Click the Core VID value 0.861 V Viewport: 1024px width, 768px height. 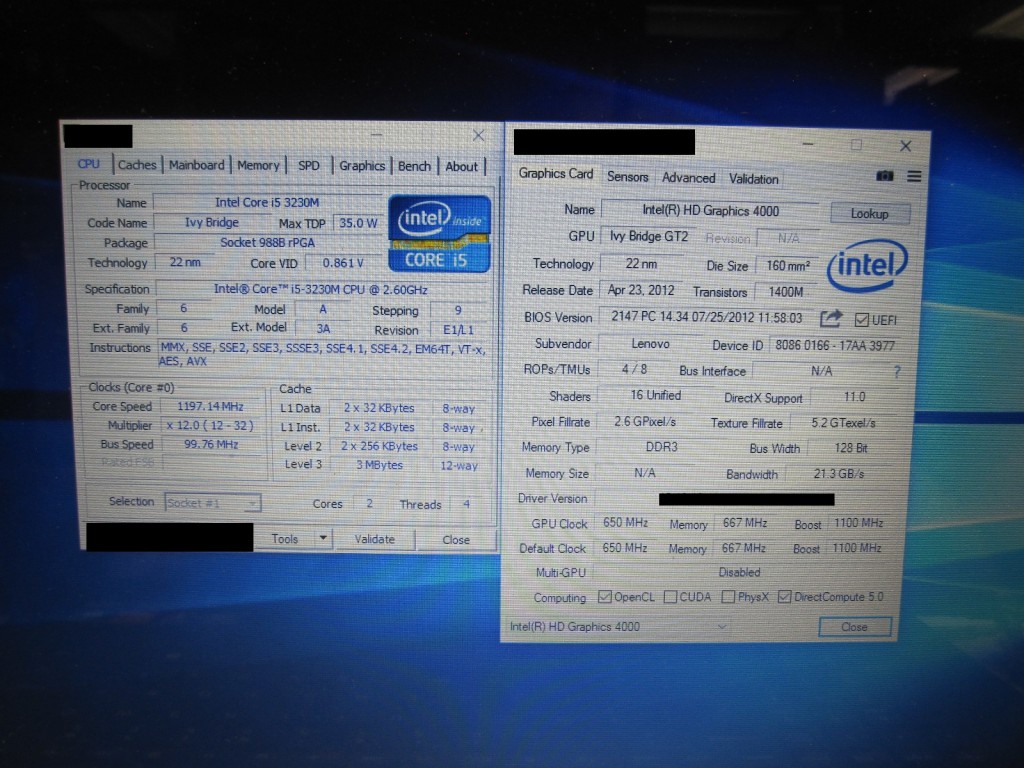[x=343, y=263]
